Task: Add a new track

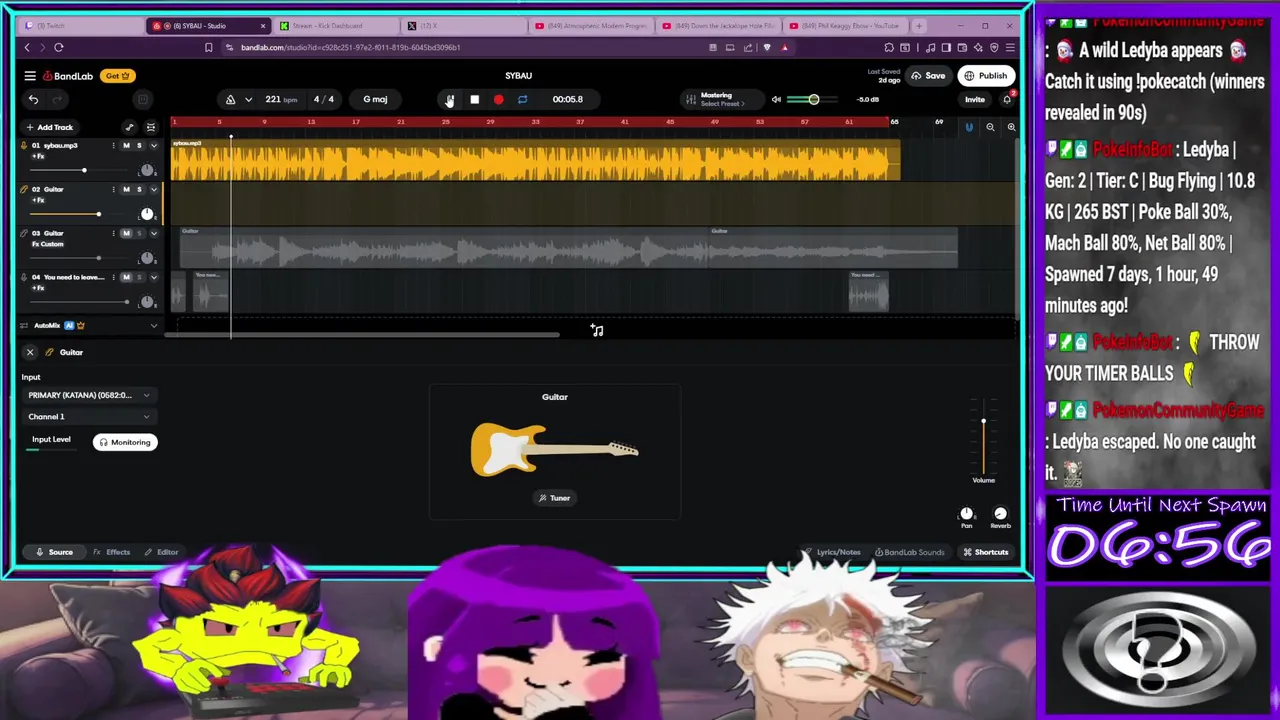Action: (x=50, y=127)
